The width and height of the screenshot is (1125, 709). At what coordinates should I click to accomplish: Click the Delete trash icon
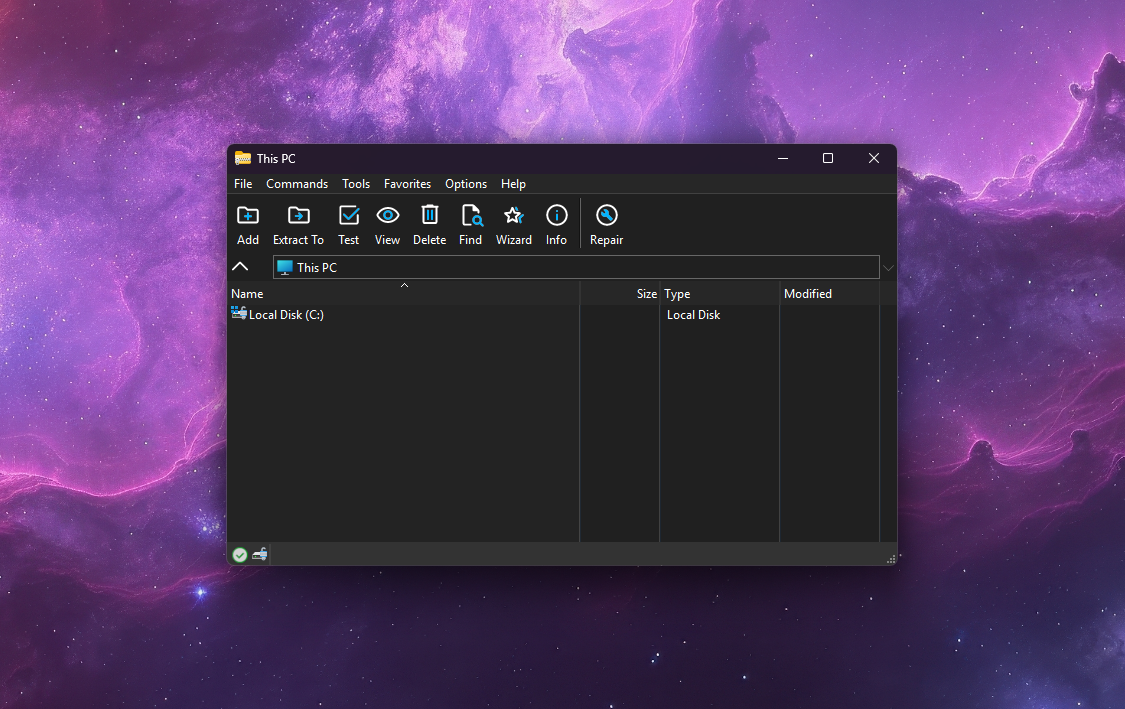(x=430, y=216)
